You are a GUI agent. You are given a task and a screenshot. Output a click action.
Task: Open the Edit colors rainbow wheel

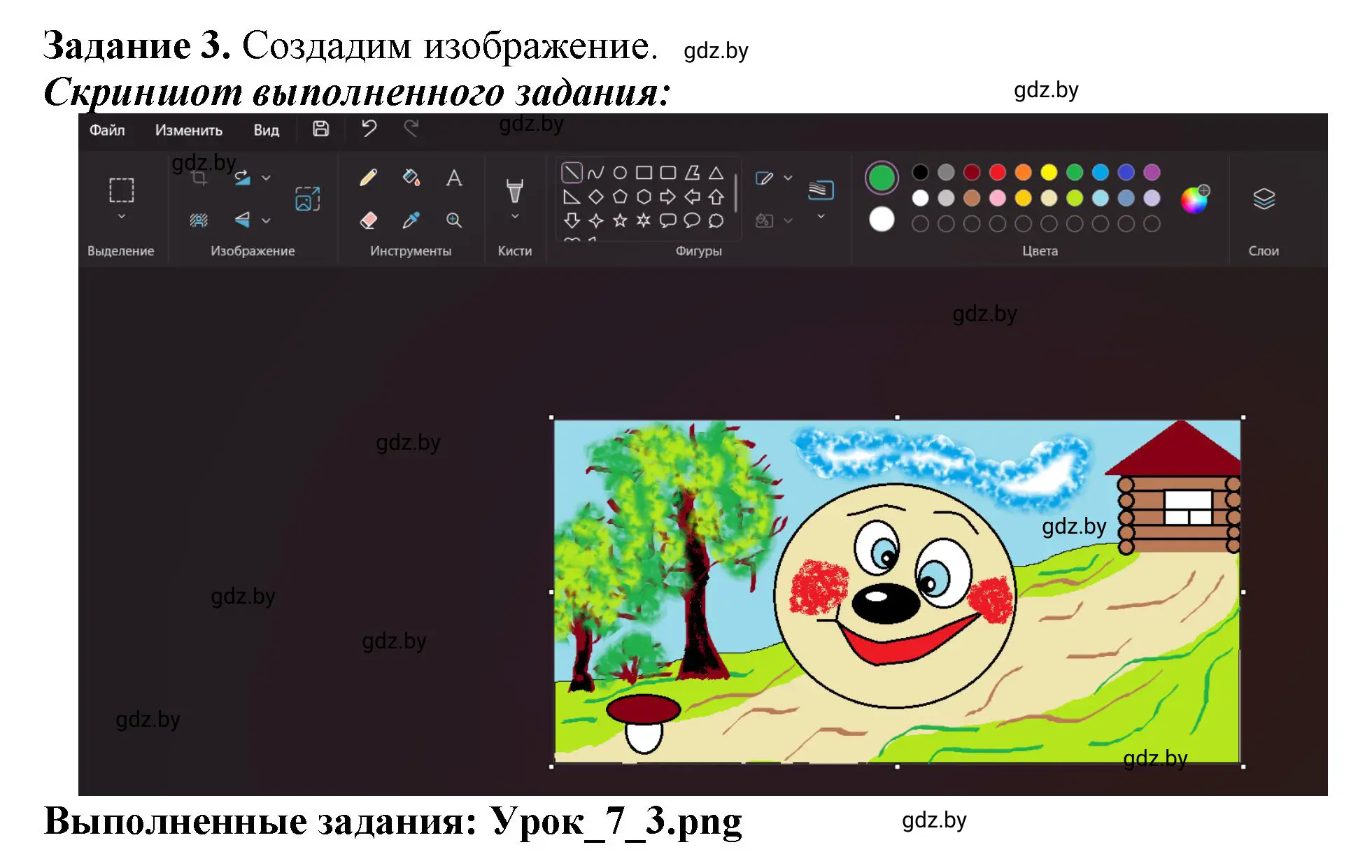(1195, 199)
